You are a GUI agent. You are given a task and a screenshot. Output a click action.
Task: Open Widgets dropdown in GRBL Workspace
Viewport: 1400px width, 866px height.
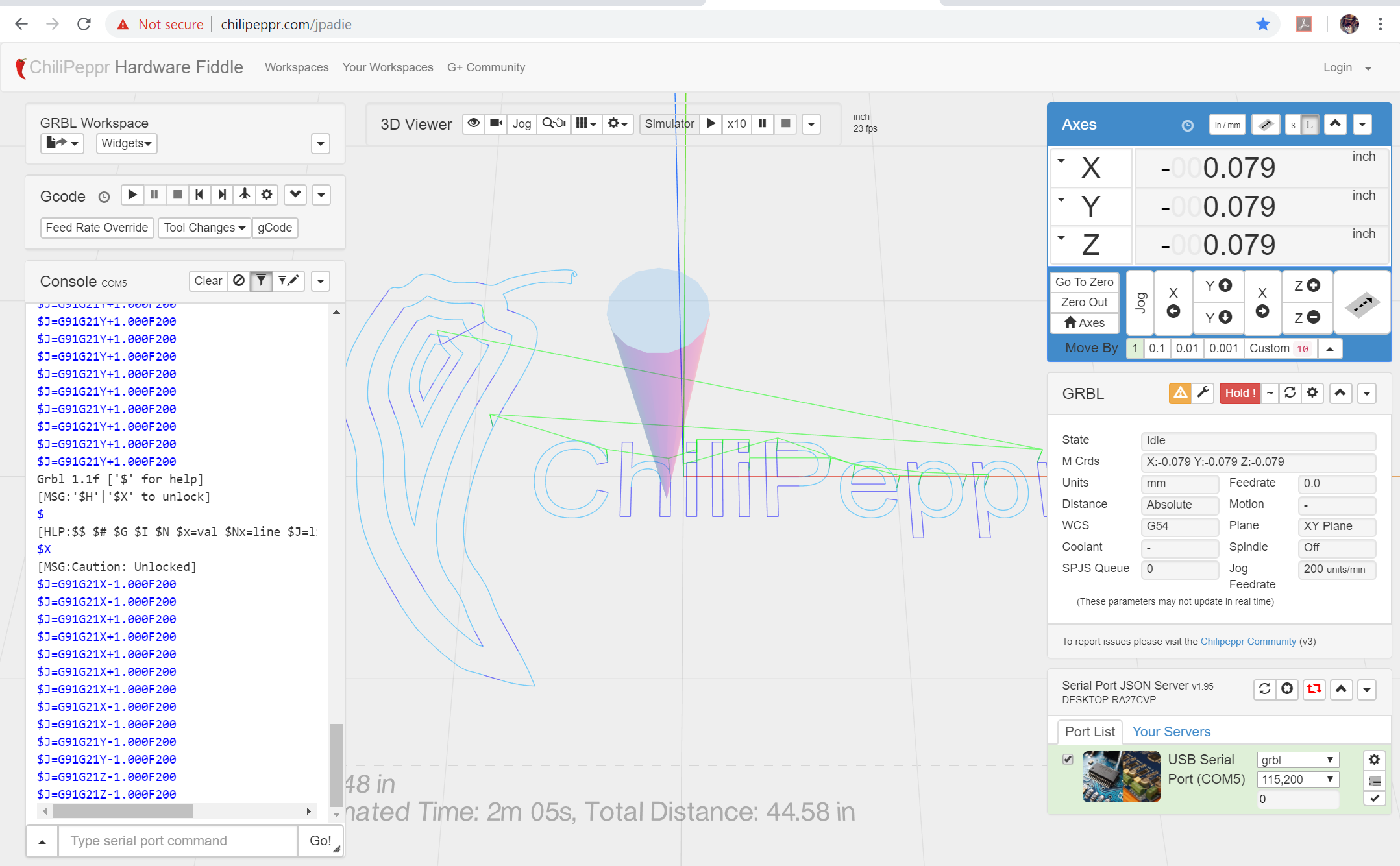tap(127, 143)
